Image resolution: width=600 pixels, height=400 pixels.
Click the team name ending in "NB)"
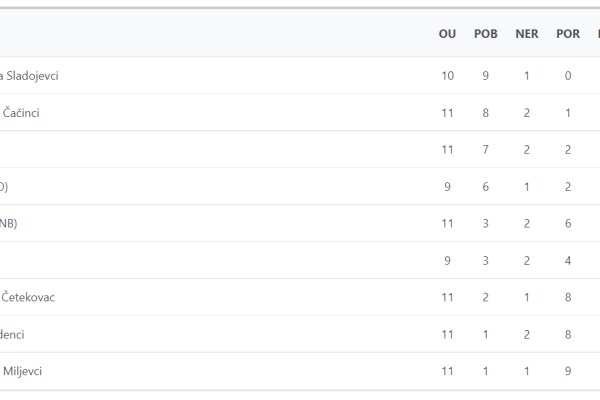pos(8,224)
